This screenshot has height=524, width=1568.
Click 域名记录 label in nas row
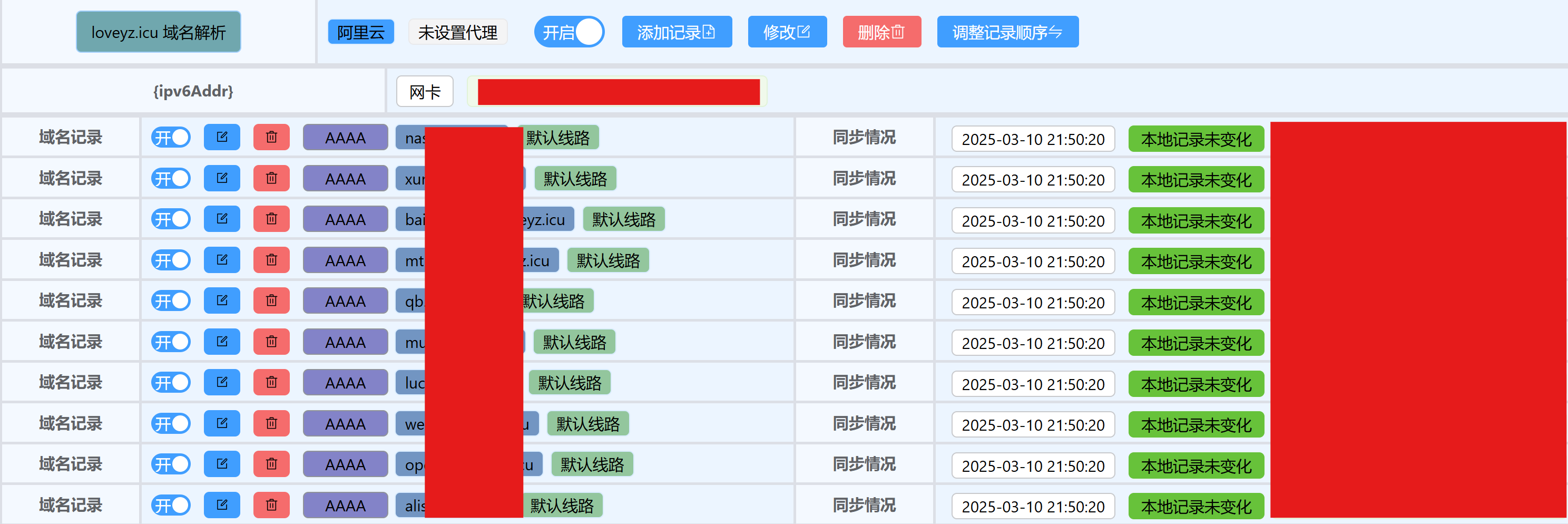pyautogui.click(x=71, y=137)
